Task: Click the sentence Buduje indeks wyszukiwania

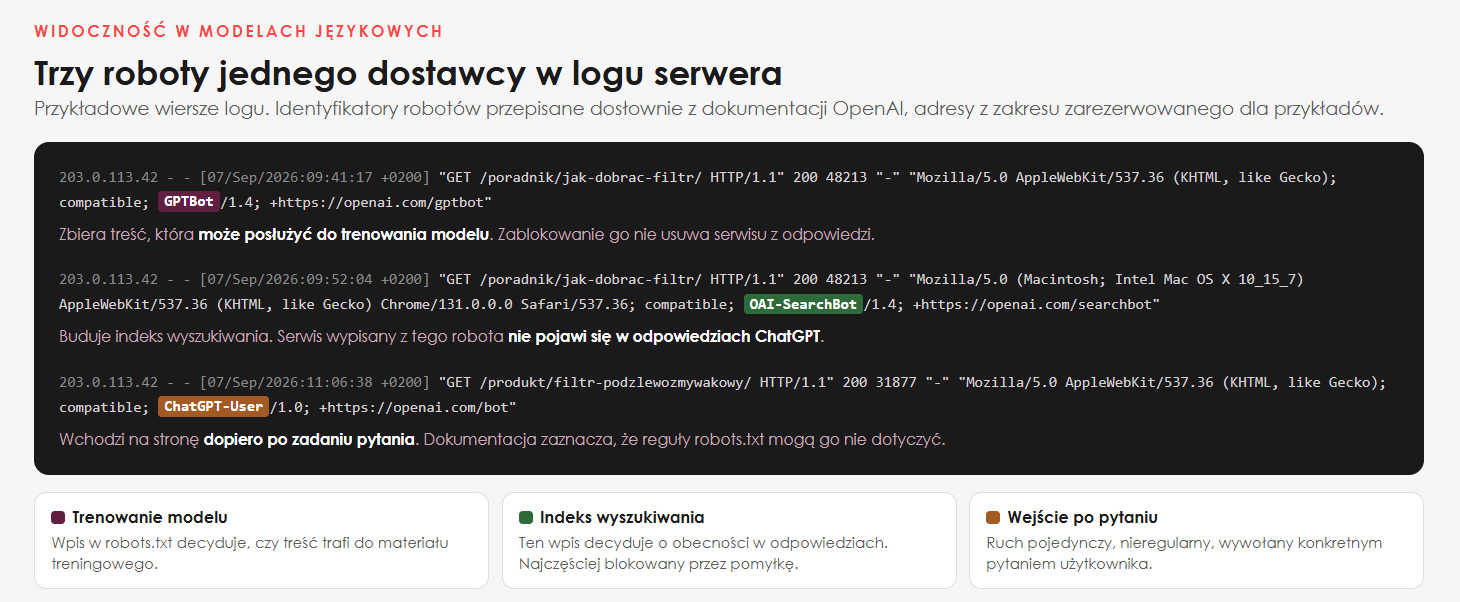Action: 165,337
